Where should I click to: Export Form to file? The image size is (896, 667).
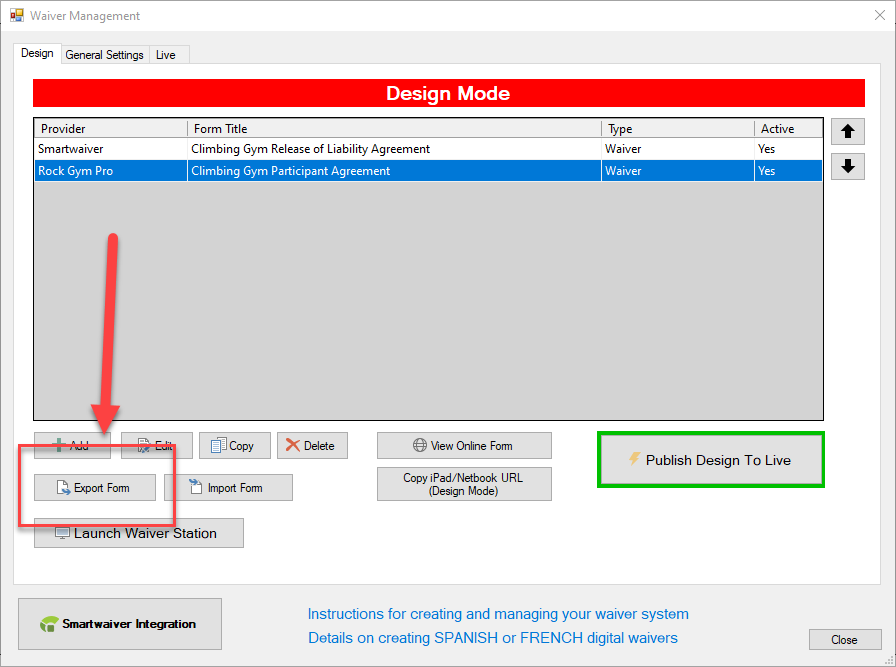[95, 488]
